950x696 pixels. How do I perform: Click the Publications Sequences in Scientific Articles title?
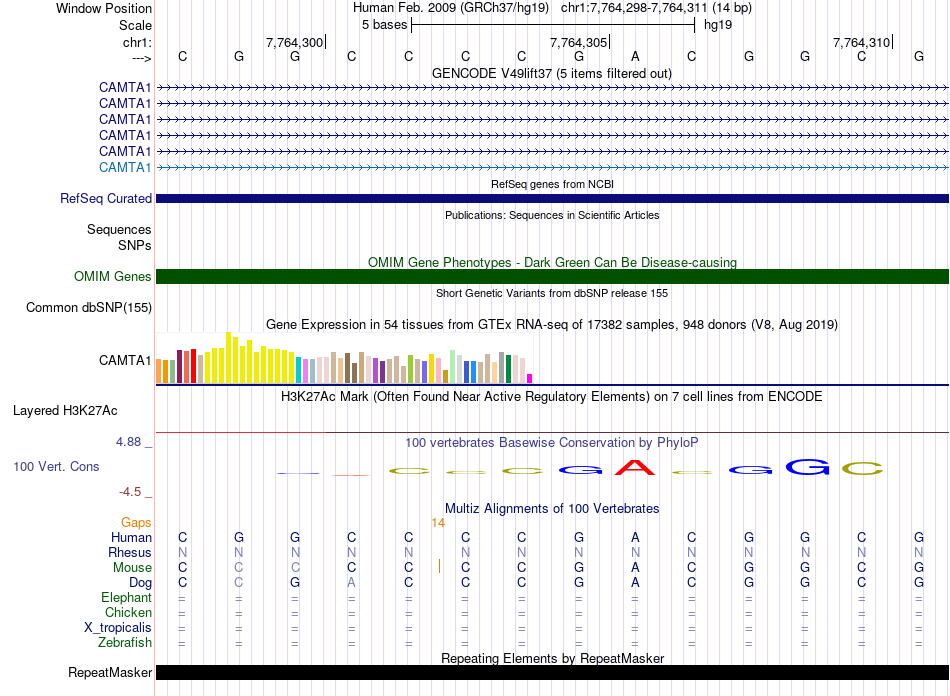coord(552,215)
